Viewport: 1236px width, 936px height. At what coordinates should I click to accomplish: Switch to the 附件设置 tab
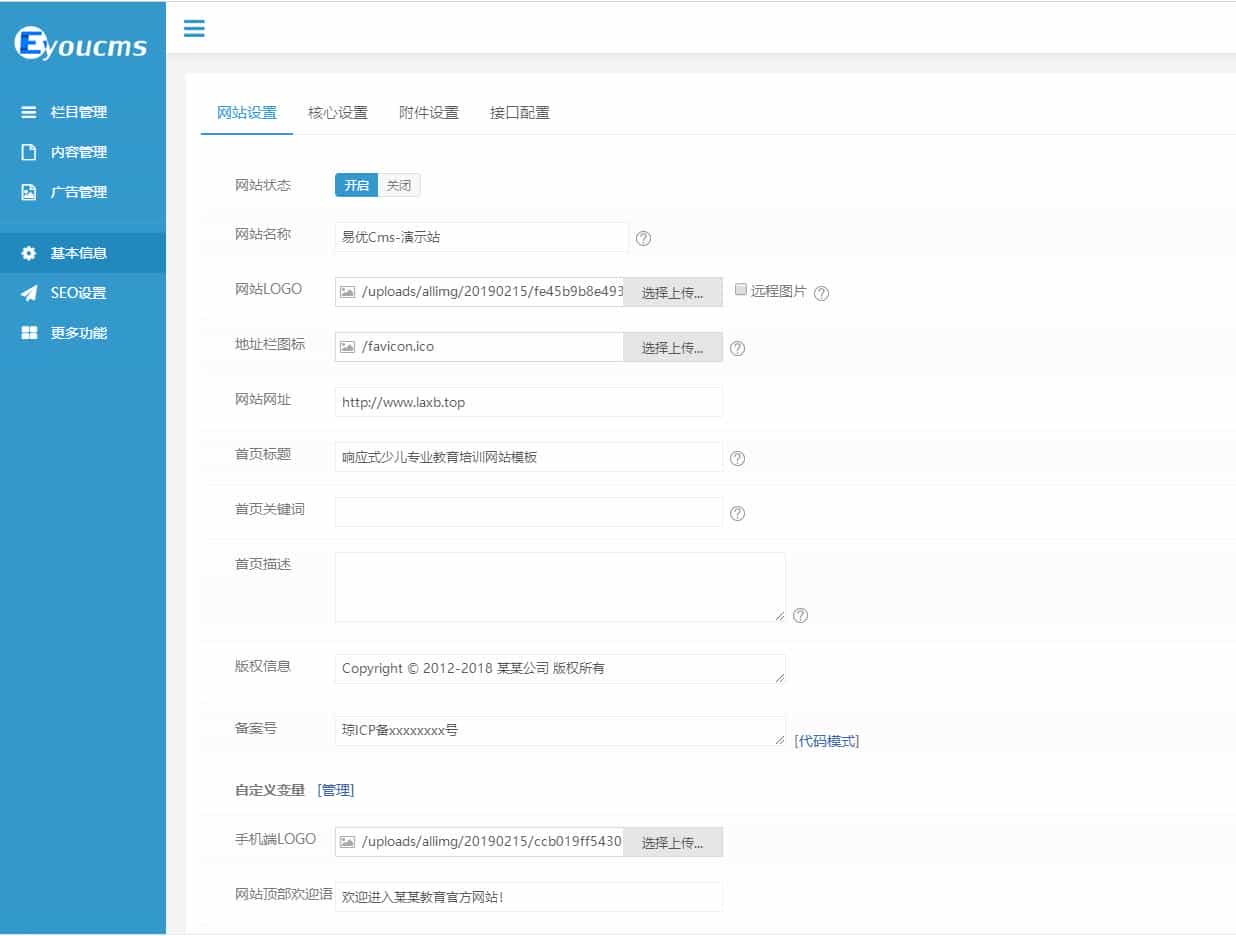point(428,112)
